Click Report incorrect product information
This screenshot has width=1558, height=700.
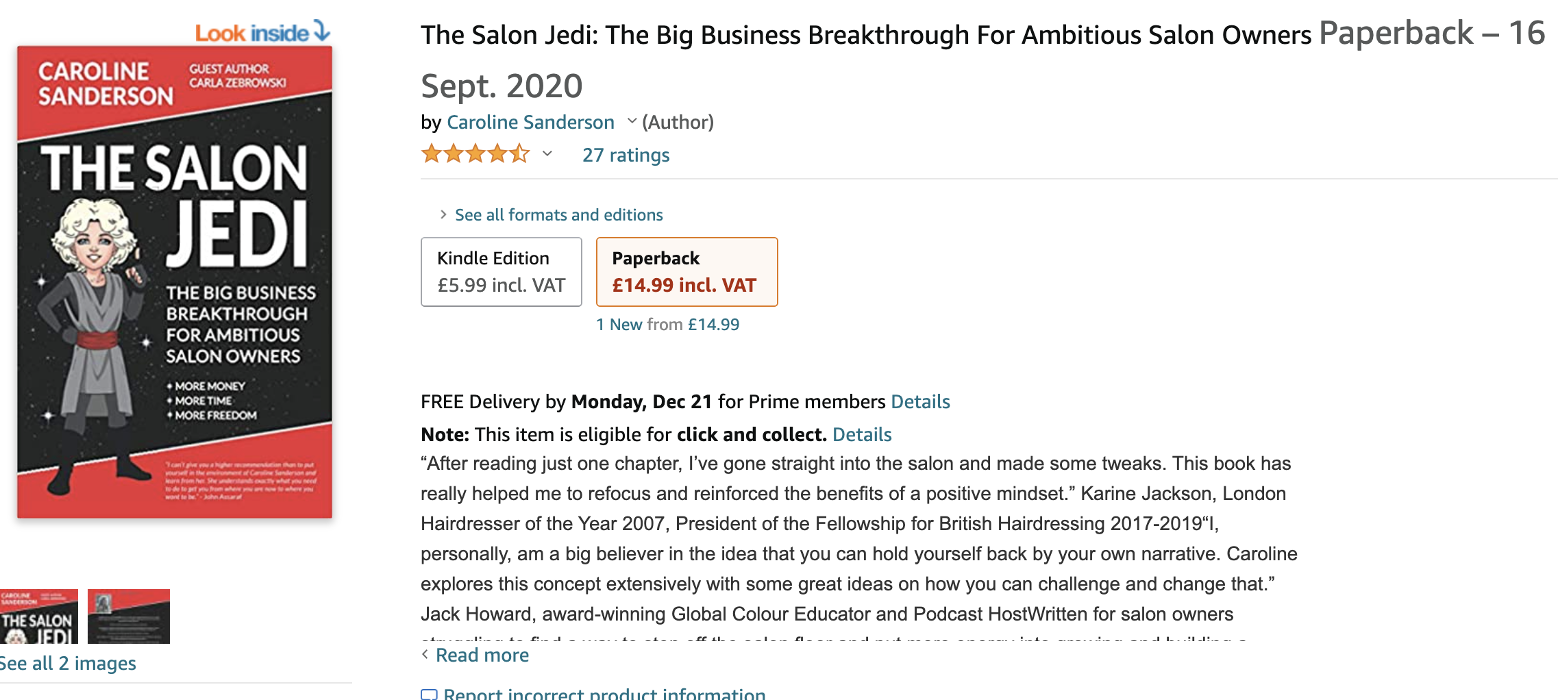click(604, 694)
